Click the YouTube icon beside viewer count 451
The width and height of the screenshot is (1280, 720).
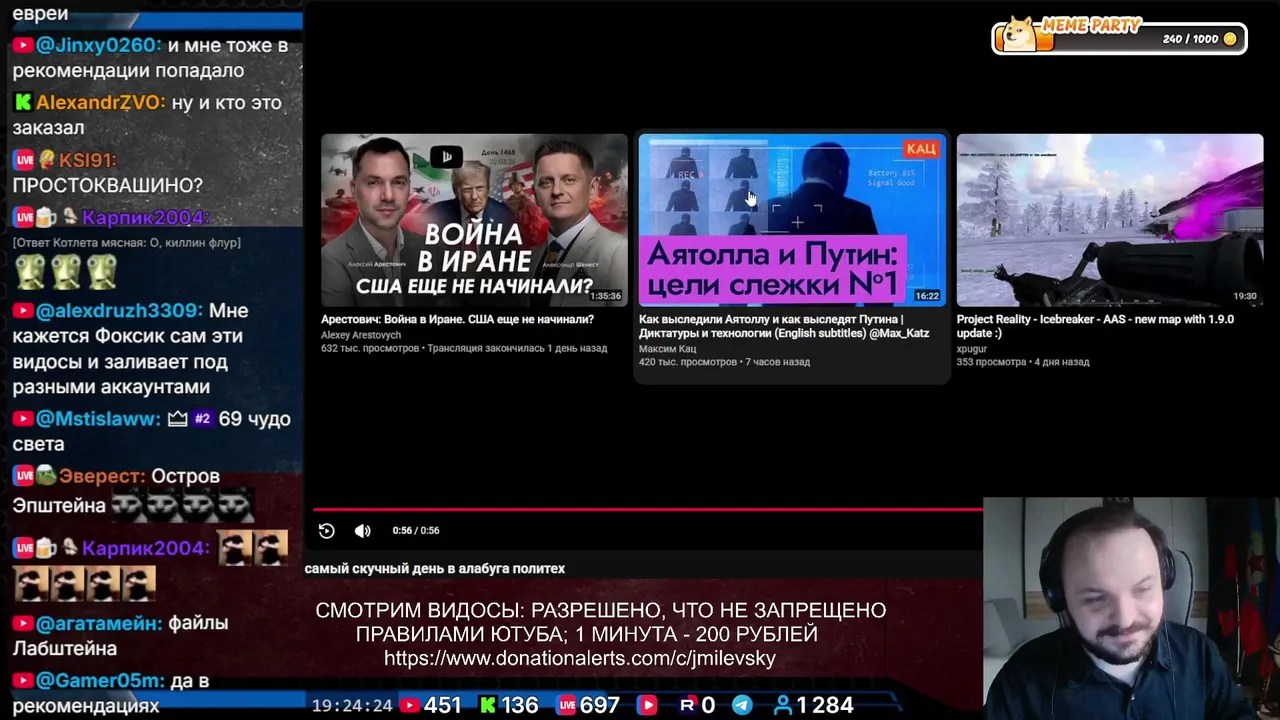pyautogui.click(x=410, y=705)
